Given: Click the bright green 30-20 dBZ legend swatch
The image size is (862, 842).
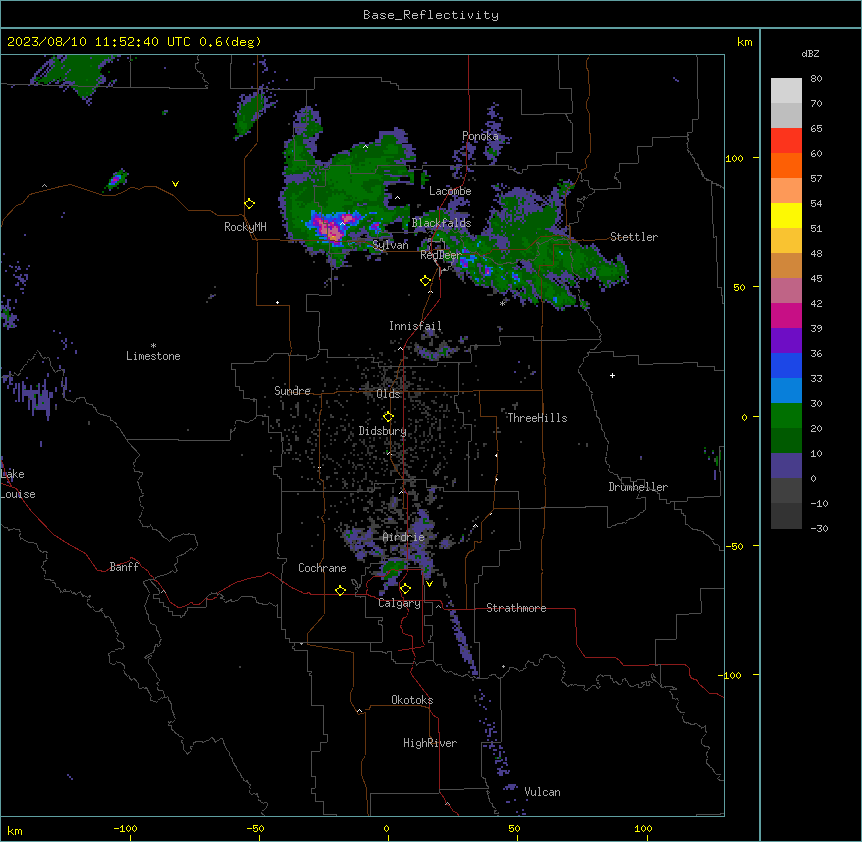Looking at the screenshot, I should [786, 416].
